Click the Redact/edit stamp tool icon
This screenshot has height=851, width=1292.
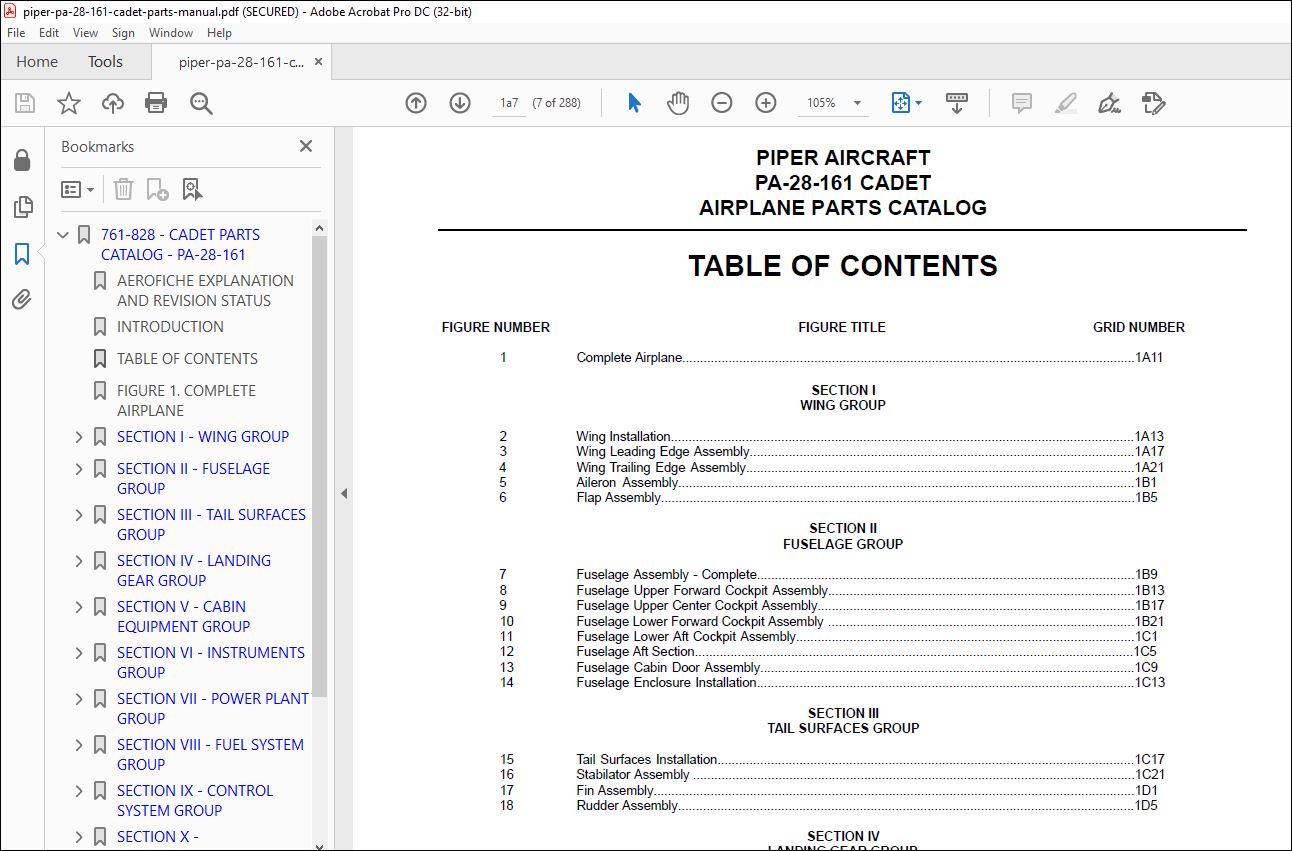1154,103
